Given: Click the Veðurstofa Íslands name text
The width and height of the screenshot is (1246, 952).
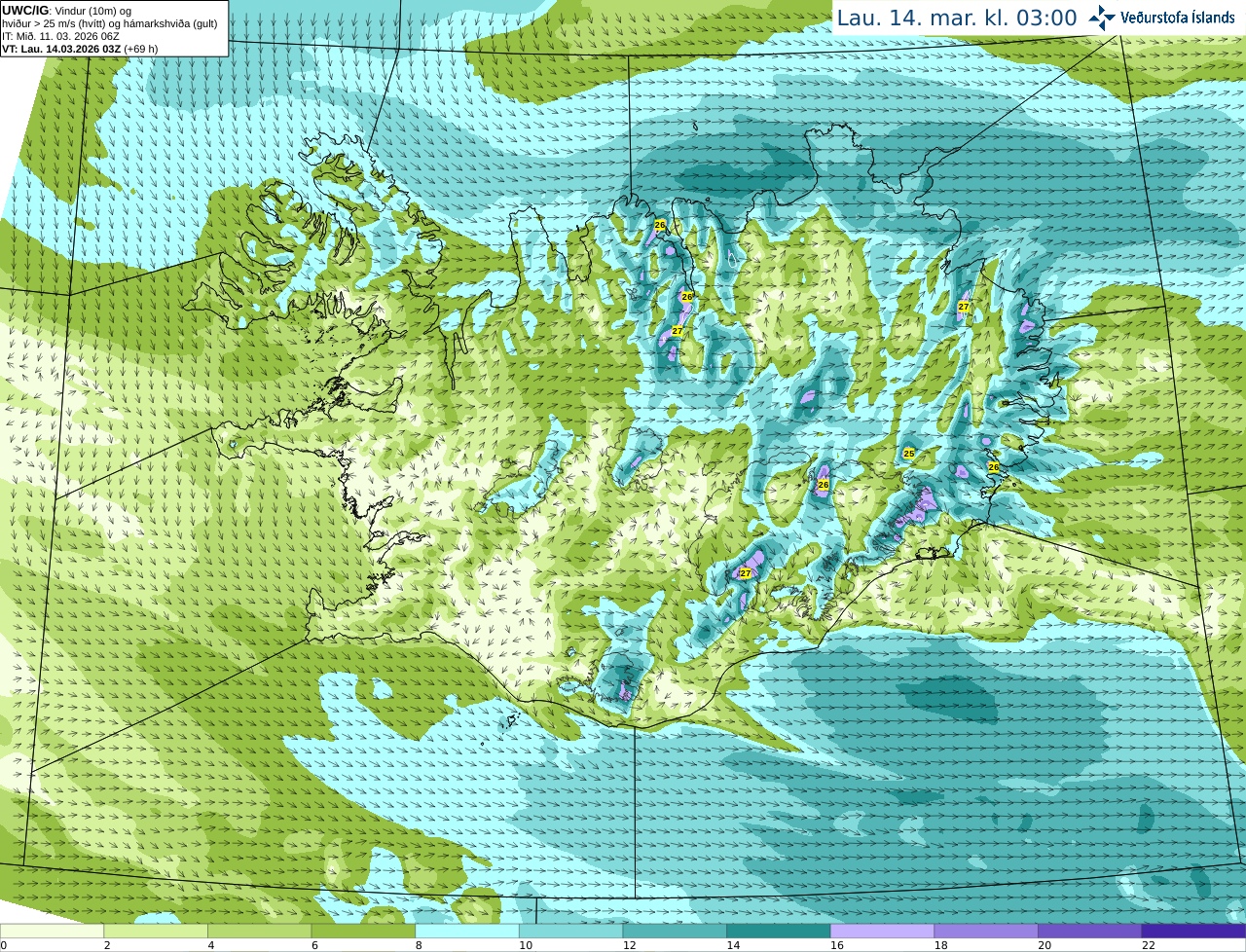Looking at the screenshot, I should [x=1178, y=18].
